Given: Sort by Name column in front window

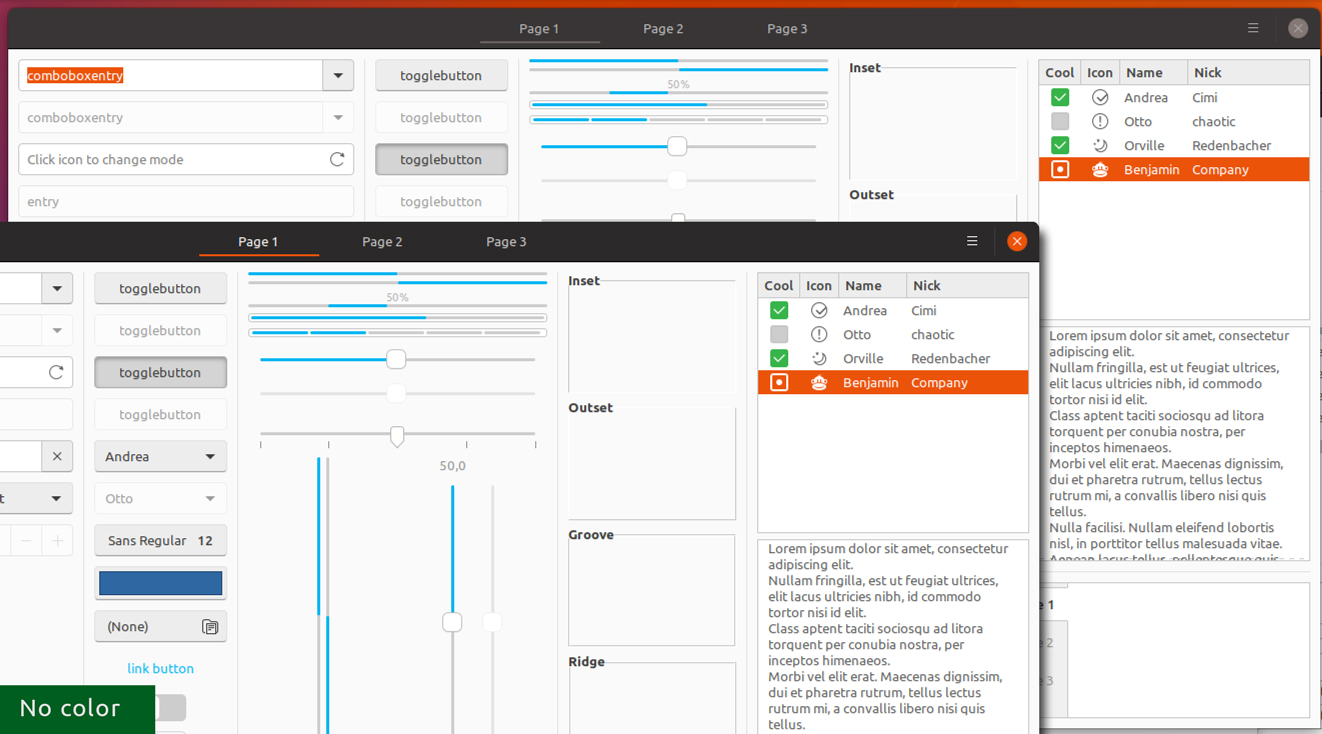Looking at the screenshot, I should pyautogui.click(x=872, y=285).
